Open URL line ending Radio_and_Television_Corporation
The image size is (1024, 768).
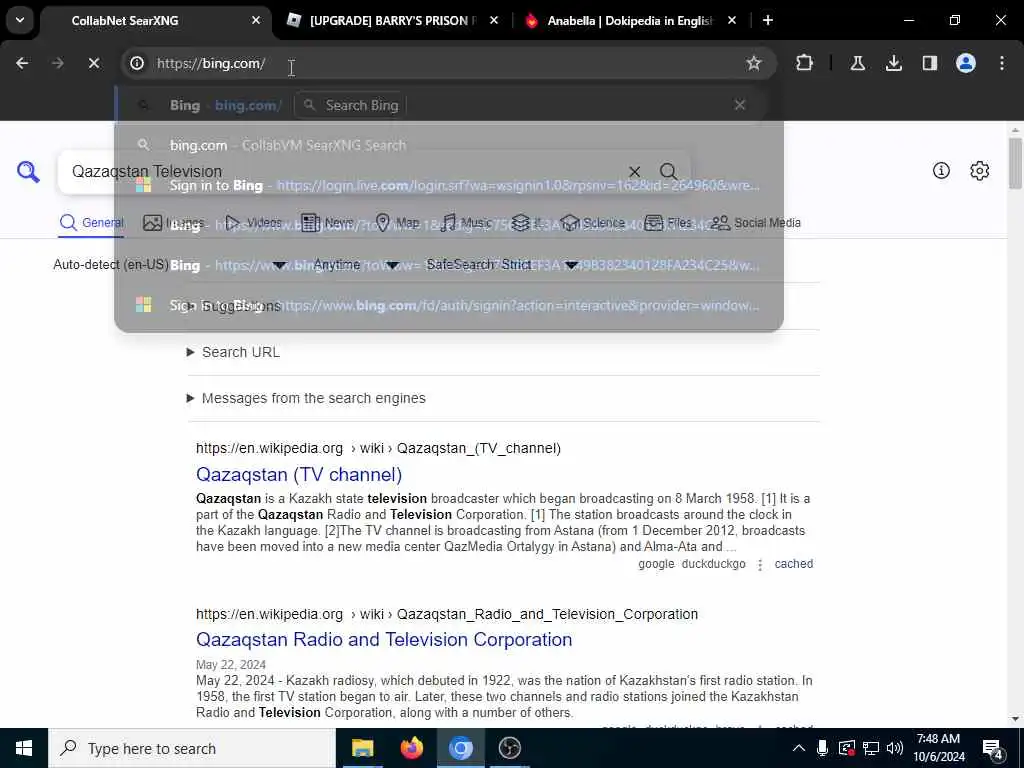[447, 615]
